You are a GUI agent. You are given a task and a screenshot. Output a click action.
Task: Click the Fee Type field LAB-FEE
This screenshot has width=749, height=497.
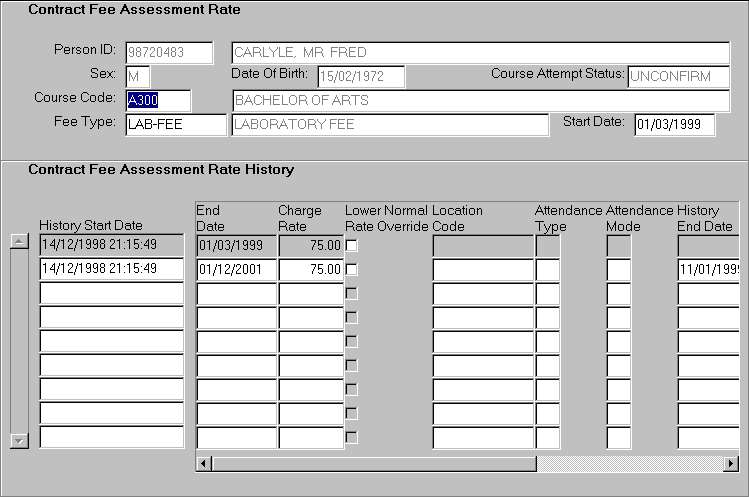(x=175, y=124)
